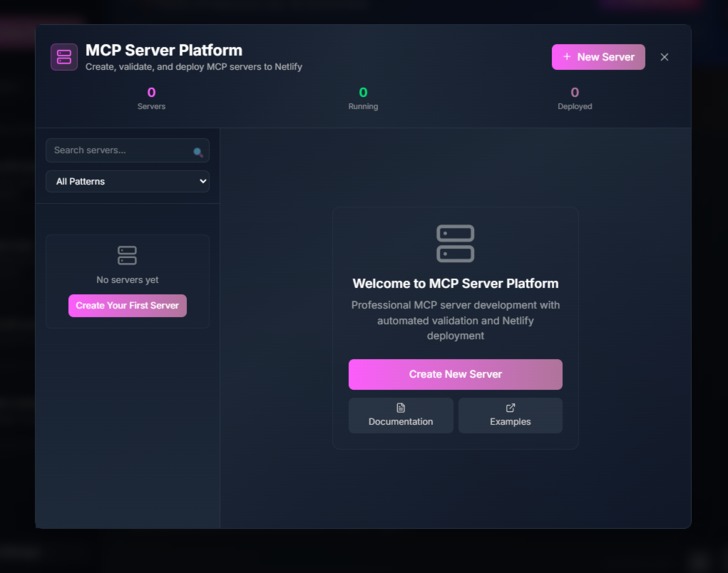The width and height of the screenshot is (728, 573).
Task: Open the Examples button
Action: pyautogui.click(x=510, y=415)
